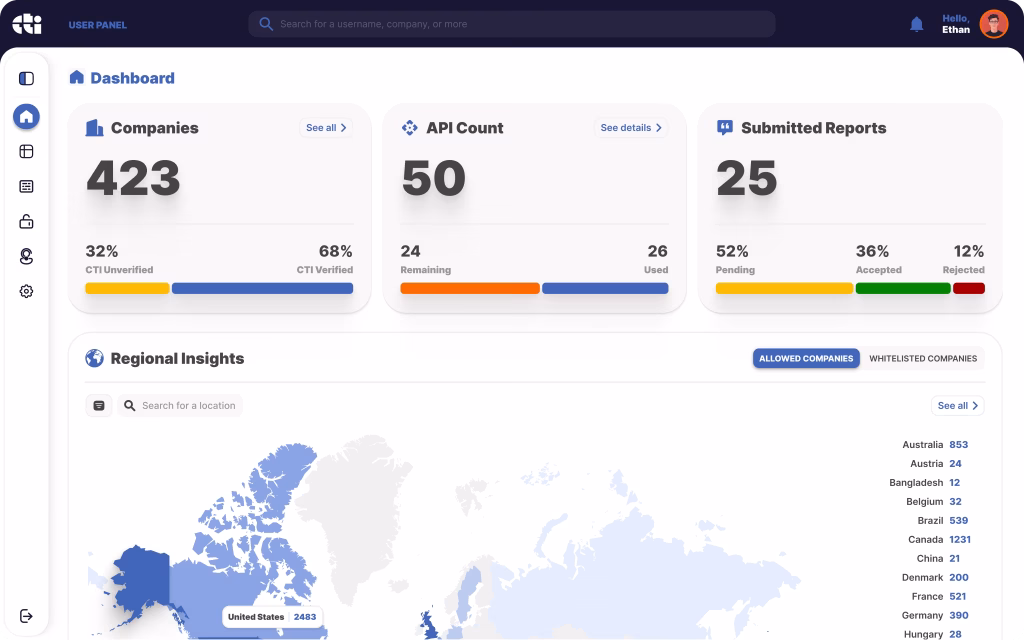Click the green Accepted bar
1024x640 pixels.
click(x=903, y=288)
